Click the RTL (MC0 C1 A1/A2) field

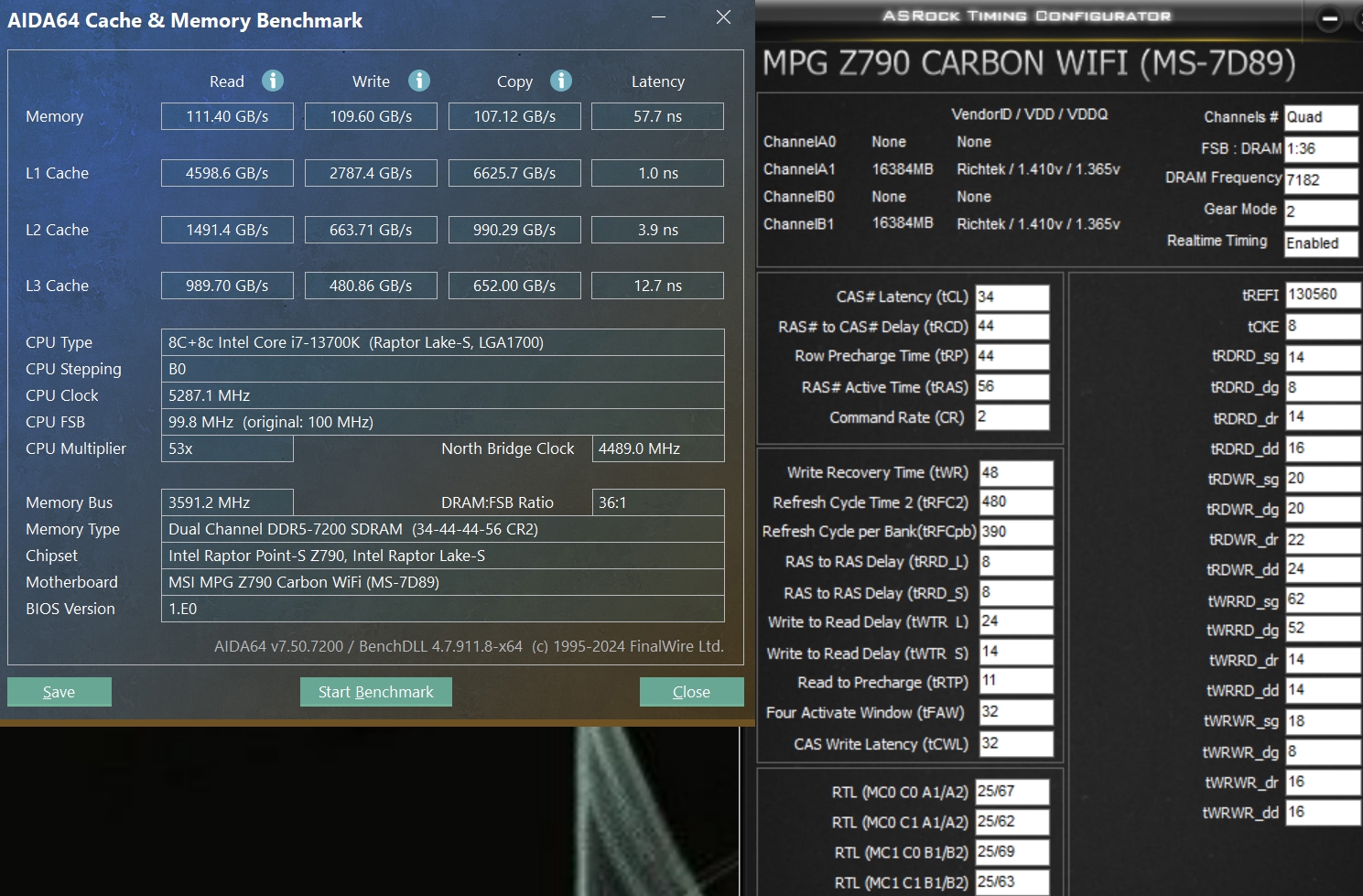tap(1012, 822)
